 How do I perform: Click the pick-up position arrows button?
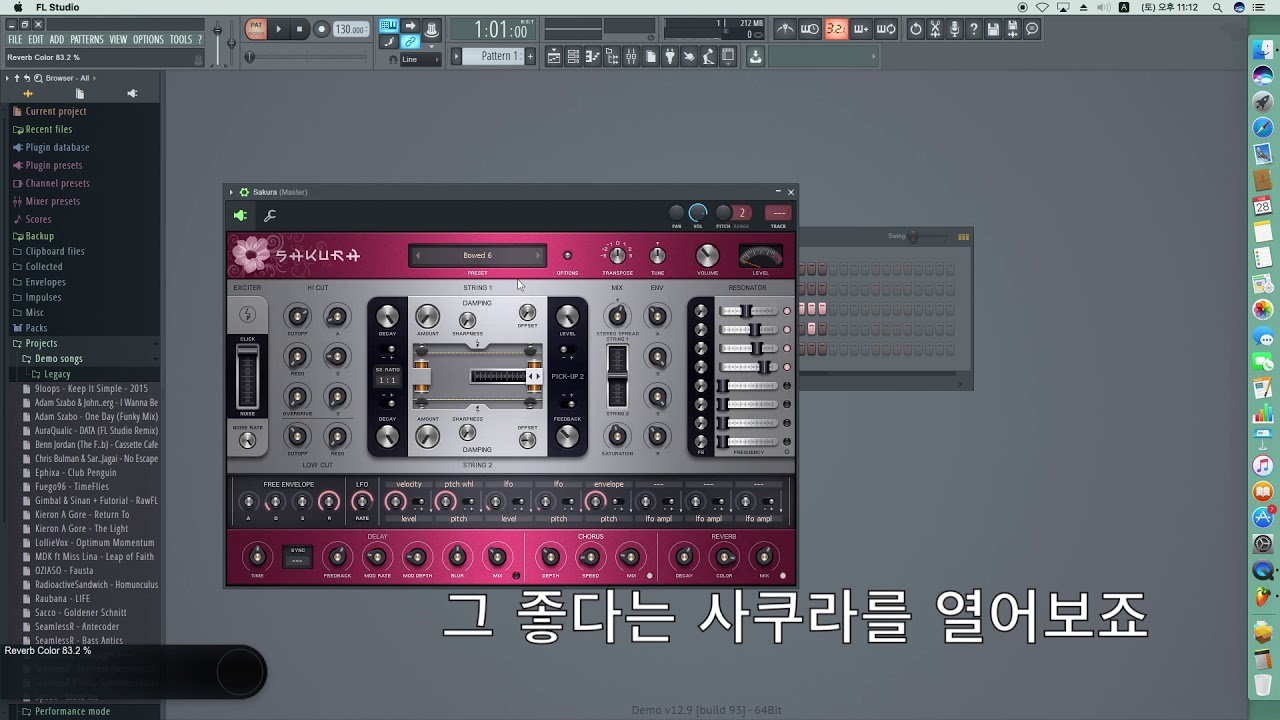[x=535, y=376]
